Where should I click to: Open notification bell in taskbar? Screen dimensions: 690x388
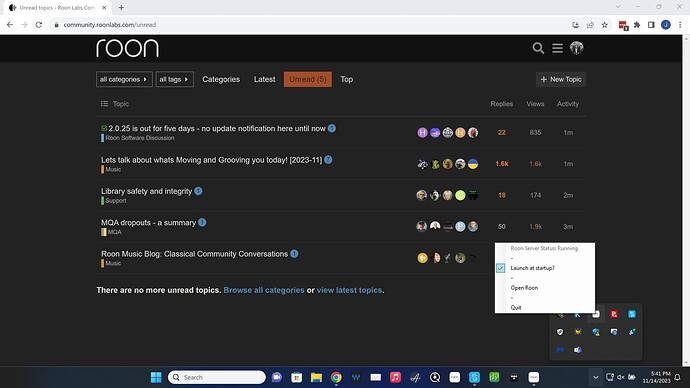(x=678, y=377)
